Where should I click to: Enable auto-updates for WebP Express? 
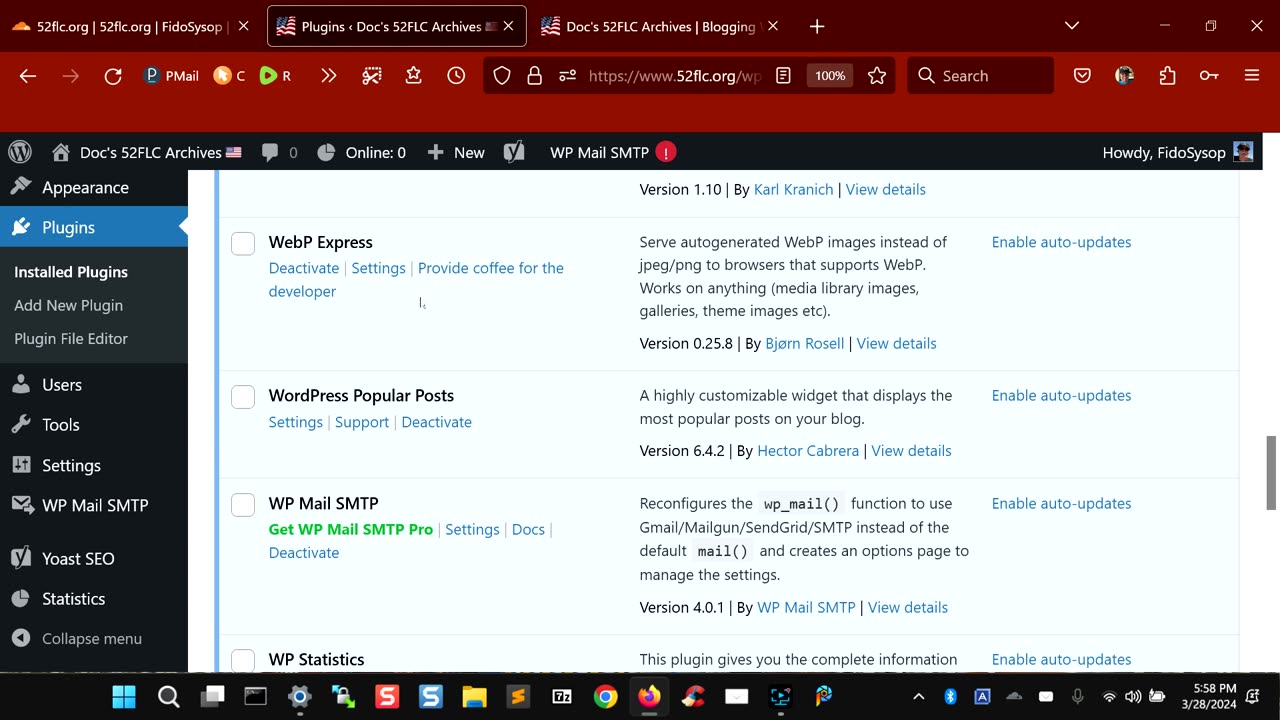click(x=1061, y=242)
